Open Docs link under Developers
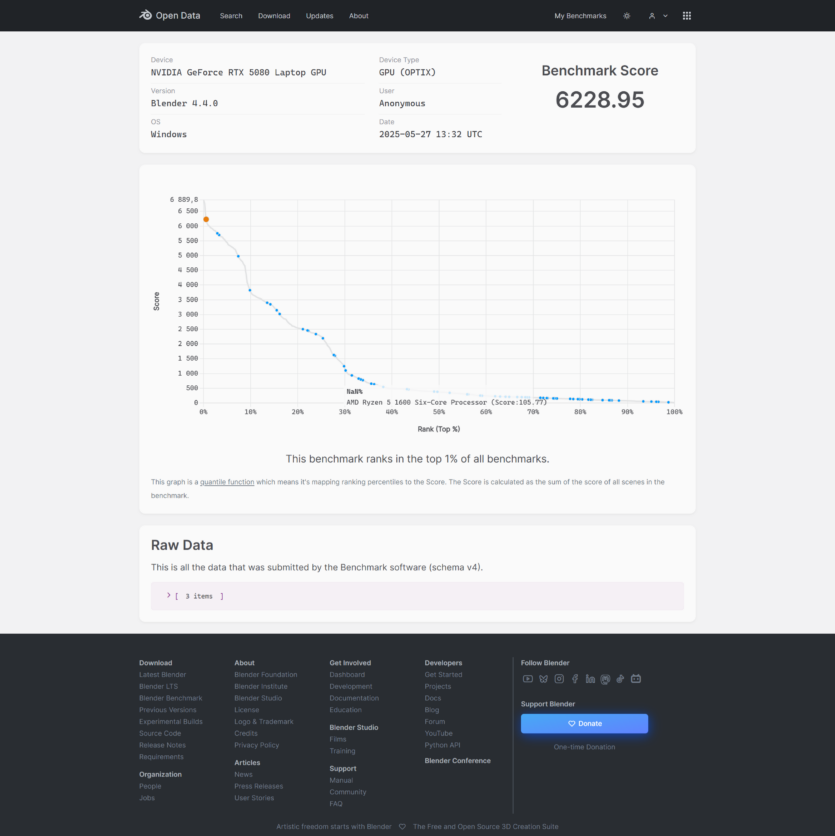The image size is (835, 836). click(432, 698)
